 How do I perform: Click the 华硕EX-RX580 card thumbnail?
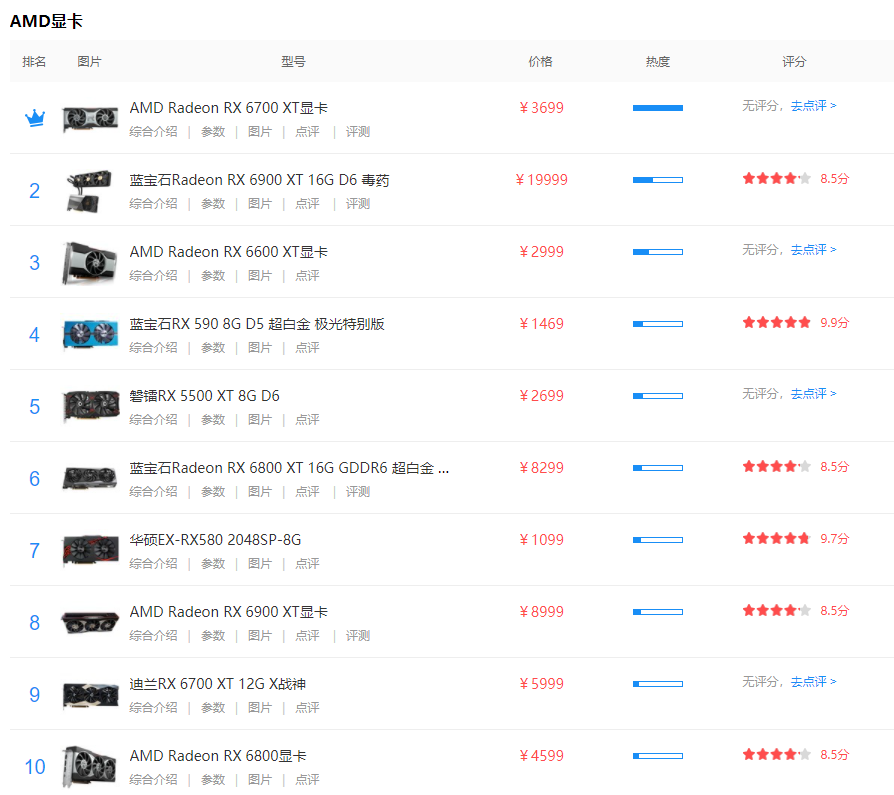point(90,550)
